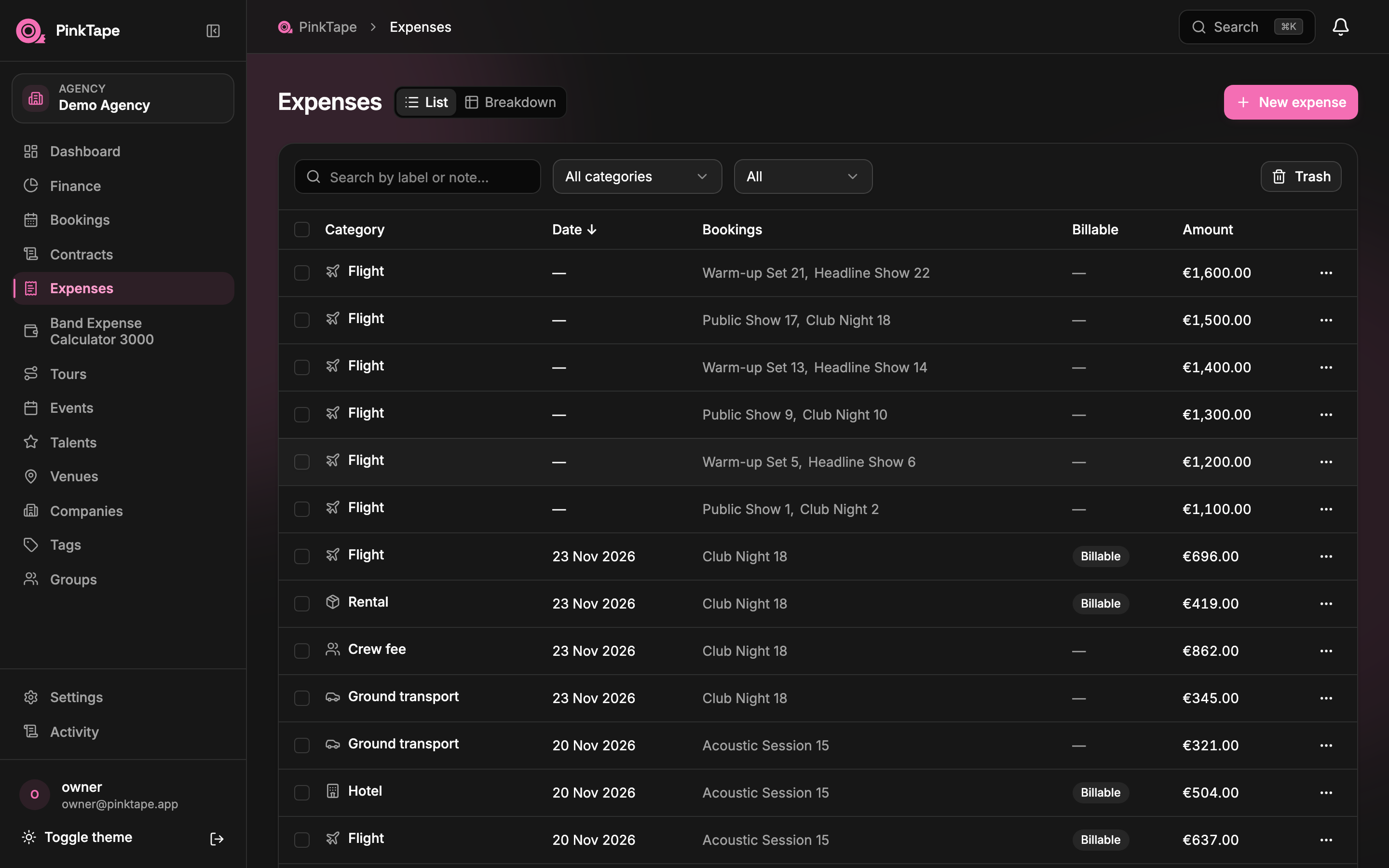Go to Dashboard in the sidebar
This screenshot has height=868, width=1389.
click(123, 151)
